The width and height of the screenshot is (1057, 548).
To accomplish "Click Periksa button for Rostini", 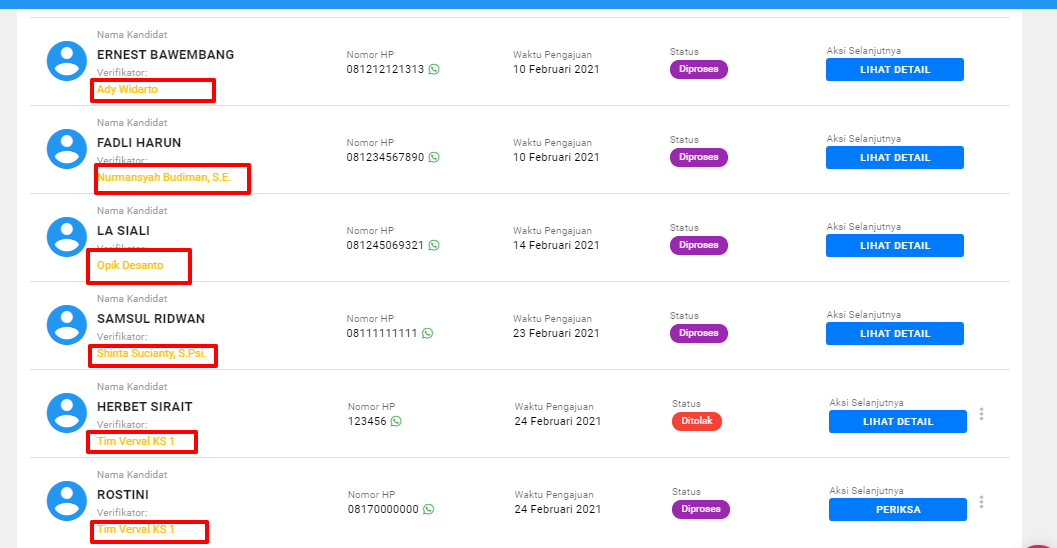I will coord(897,510).
